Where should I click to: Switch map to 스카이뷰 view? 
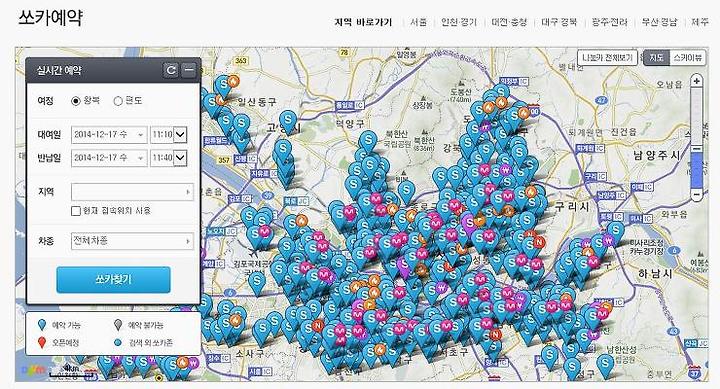coord(687,58)
